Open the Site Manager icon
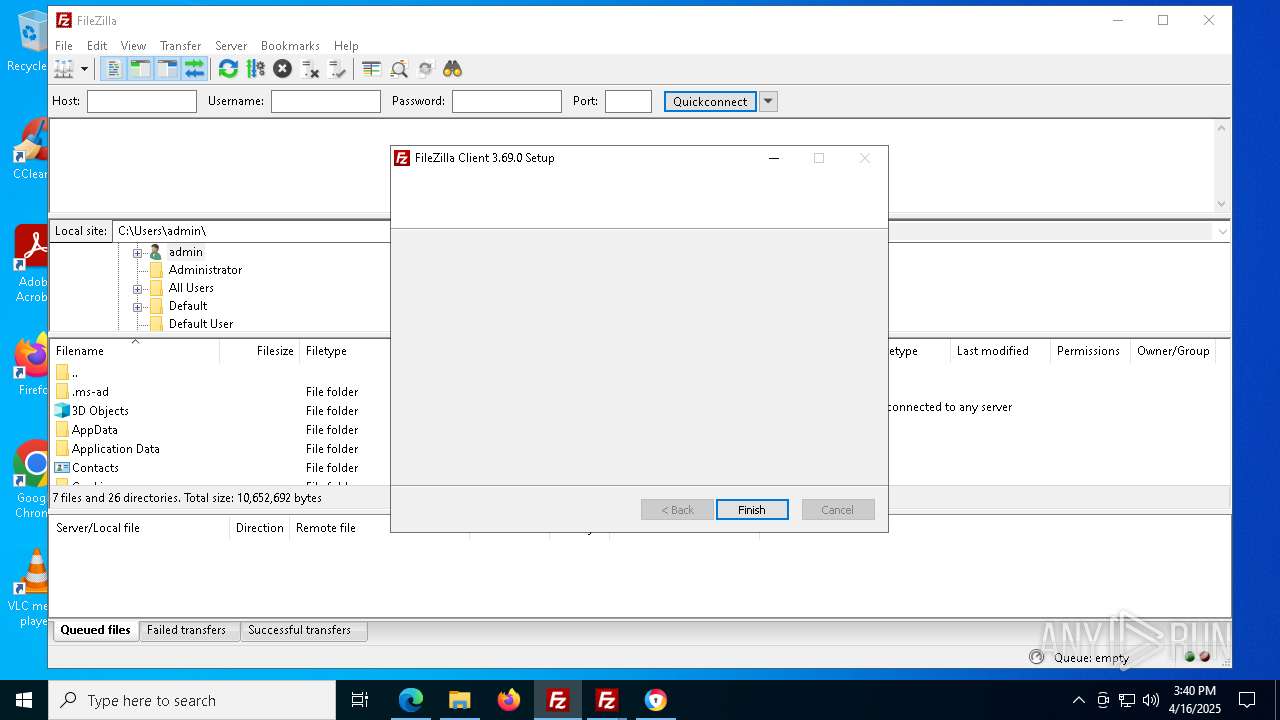 [x=64, y=69]
